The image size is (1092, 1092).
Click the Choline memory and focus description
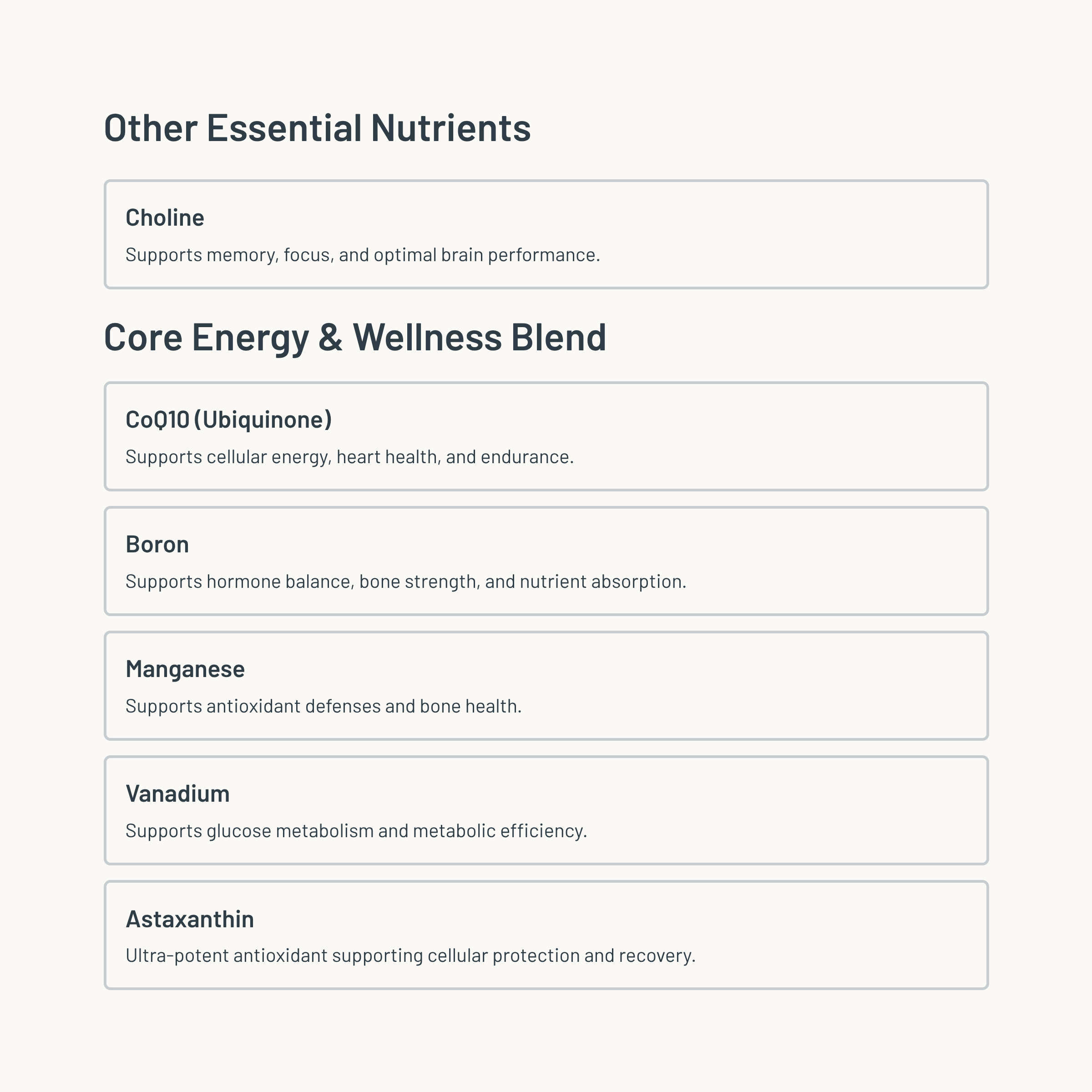362,255
